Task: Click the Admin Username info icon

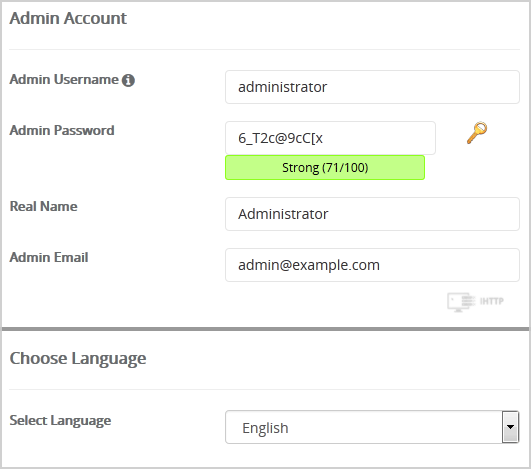Action: (128, 80)
